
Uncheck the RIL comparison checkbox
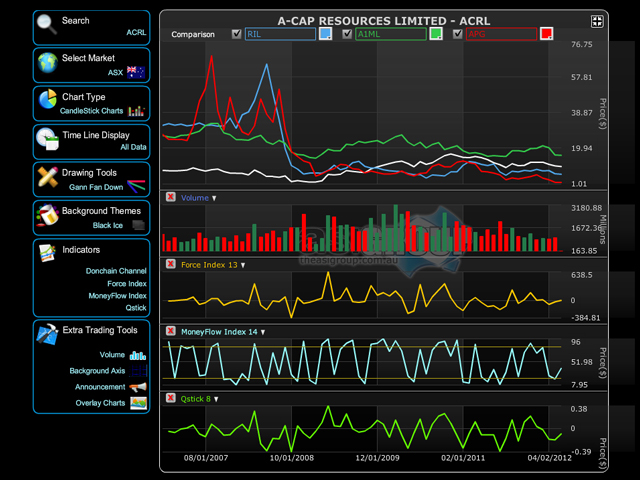(x=236, y=34)
